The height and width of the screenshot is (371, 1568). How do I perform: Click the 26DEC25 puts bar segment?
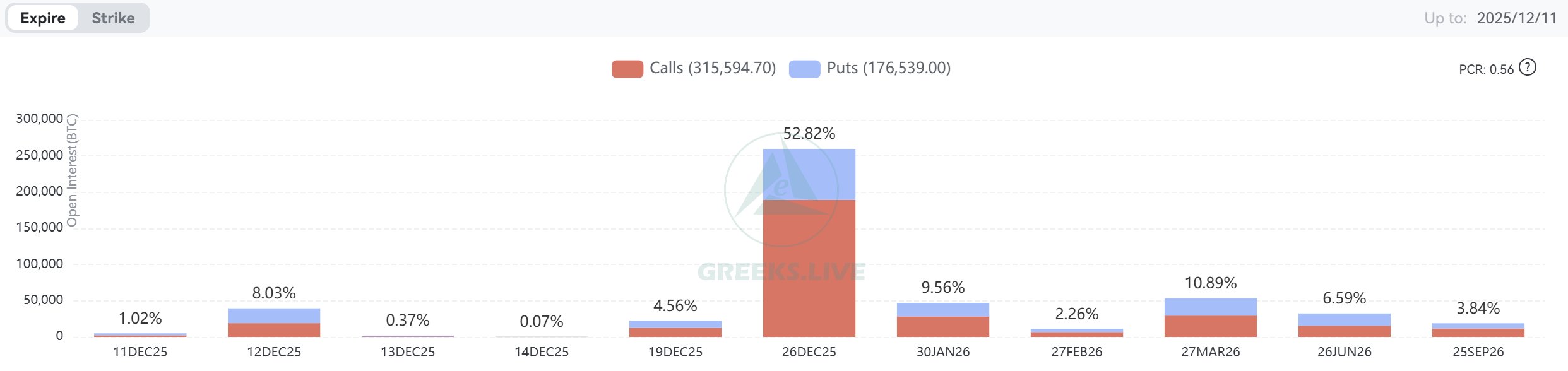809,174
